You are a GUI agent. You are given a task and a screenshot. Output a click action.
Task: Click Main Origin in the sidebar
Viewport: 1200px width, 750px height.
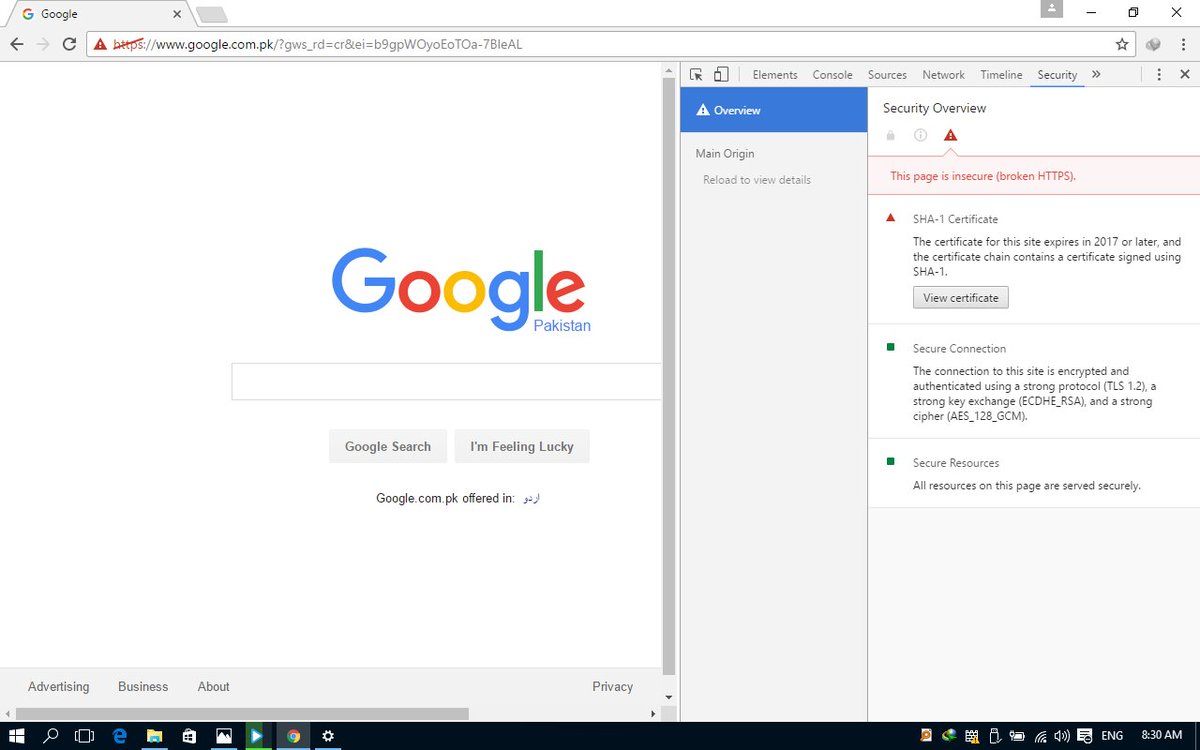725,154
